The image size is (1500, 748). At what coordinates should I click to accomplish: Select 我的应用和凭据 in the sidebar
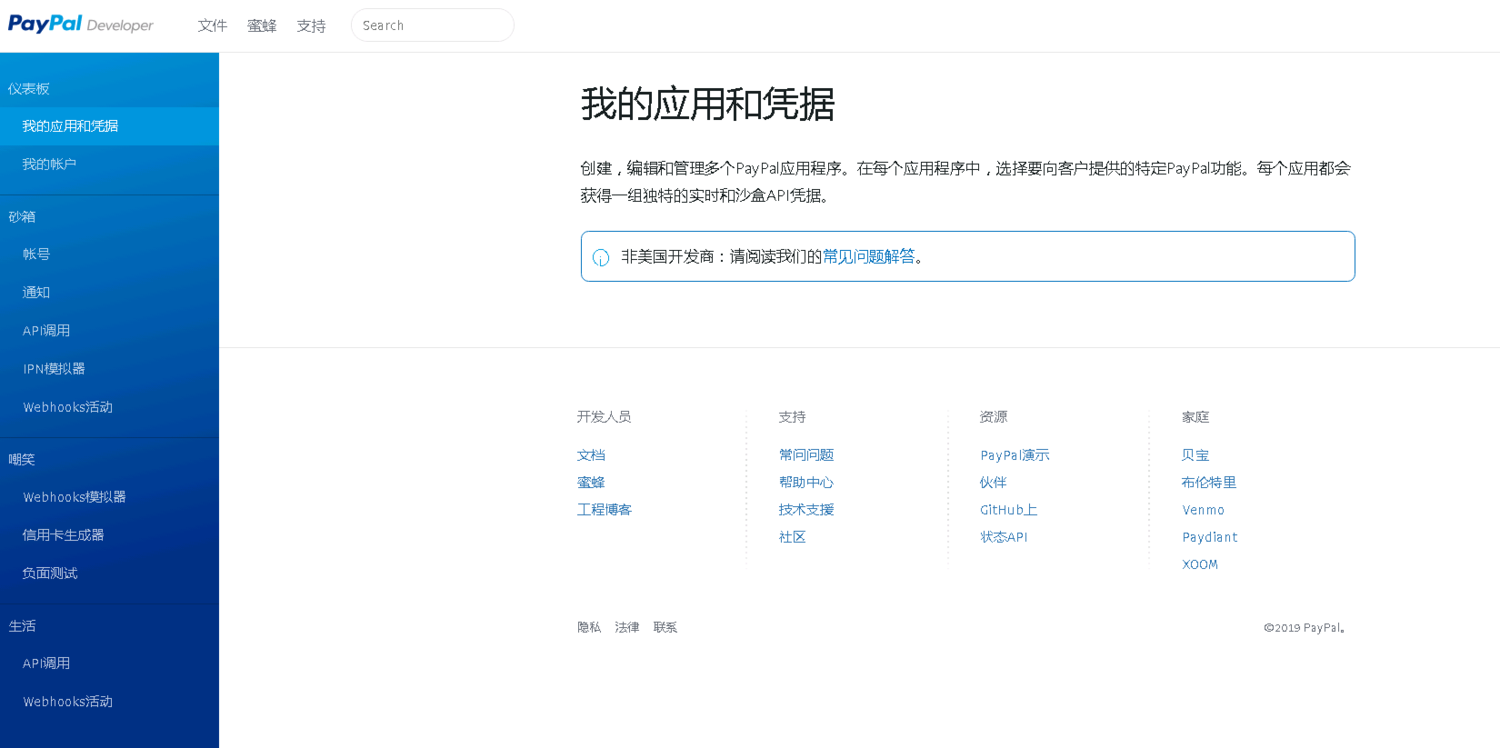click(x=109, y=126)
